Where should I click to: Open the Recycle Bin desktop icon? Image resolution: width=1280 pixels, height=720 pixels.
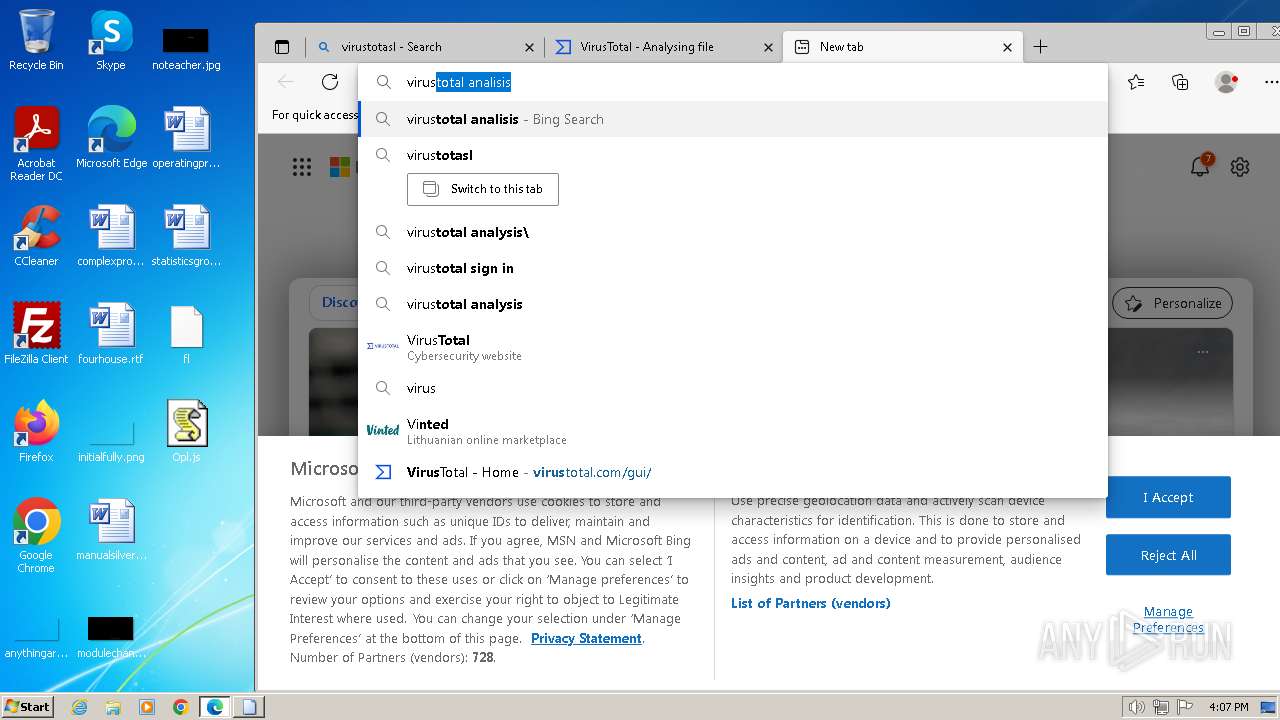click(x=36, y=39)
